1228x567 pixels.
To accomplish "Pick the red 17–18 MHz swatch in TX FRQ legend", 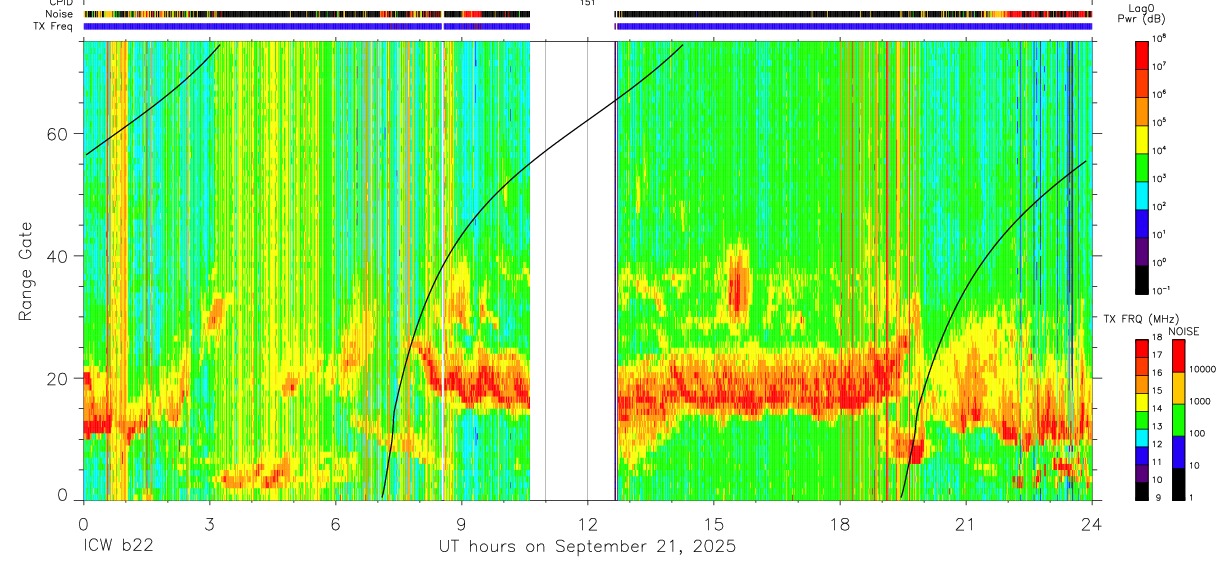I will 1142,348.
